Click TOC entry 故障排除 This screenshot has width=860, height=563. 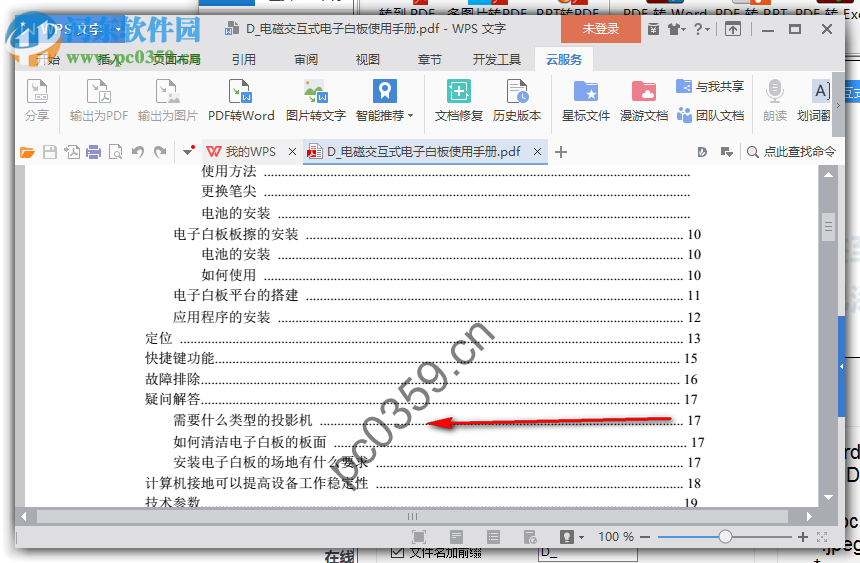tap(172, 379)
